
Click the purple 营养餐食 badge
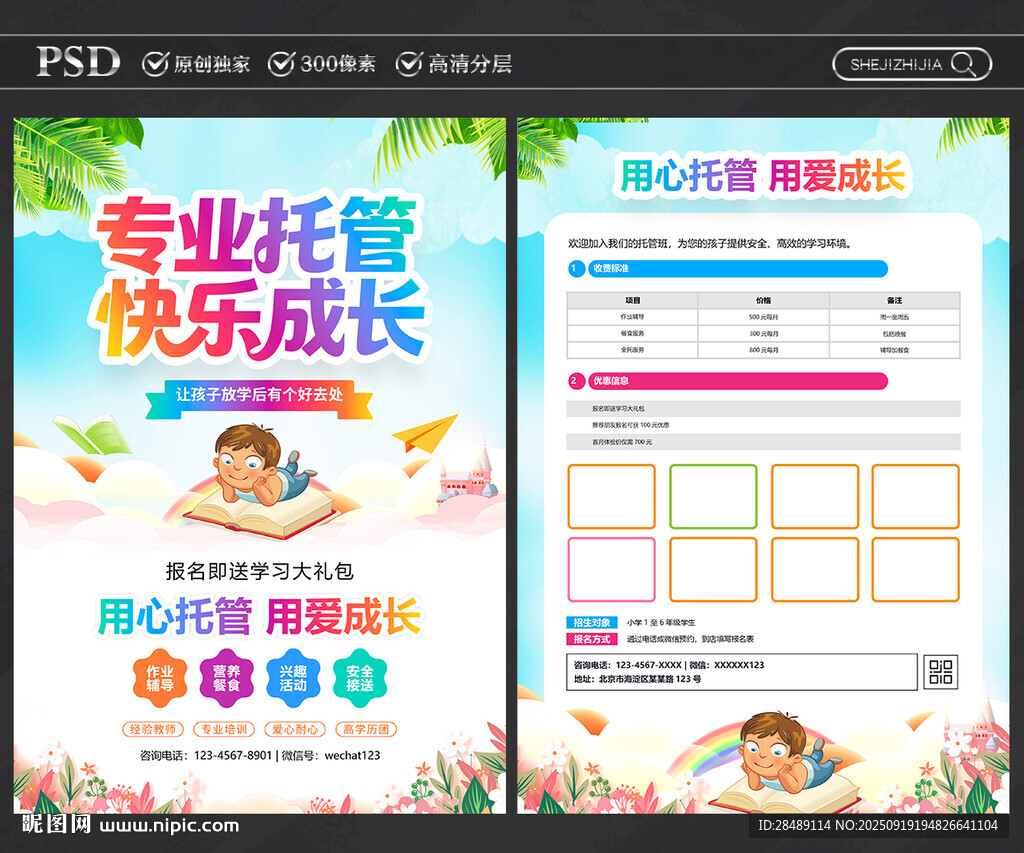tap(227, 678)
